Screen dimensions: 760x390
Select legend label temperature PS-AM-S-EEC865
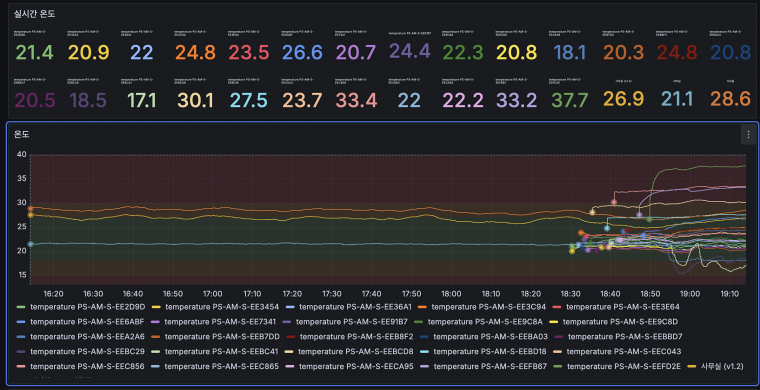(x=222, y=366)
